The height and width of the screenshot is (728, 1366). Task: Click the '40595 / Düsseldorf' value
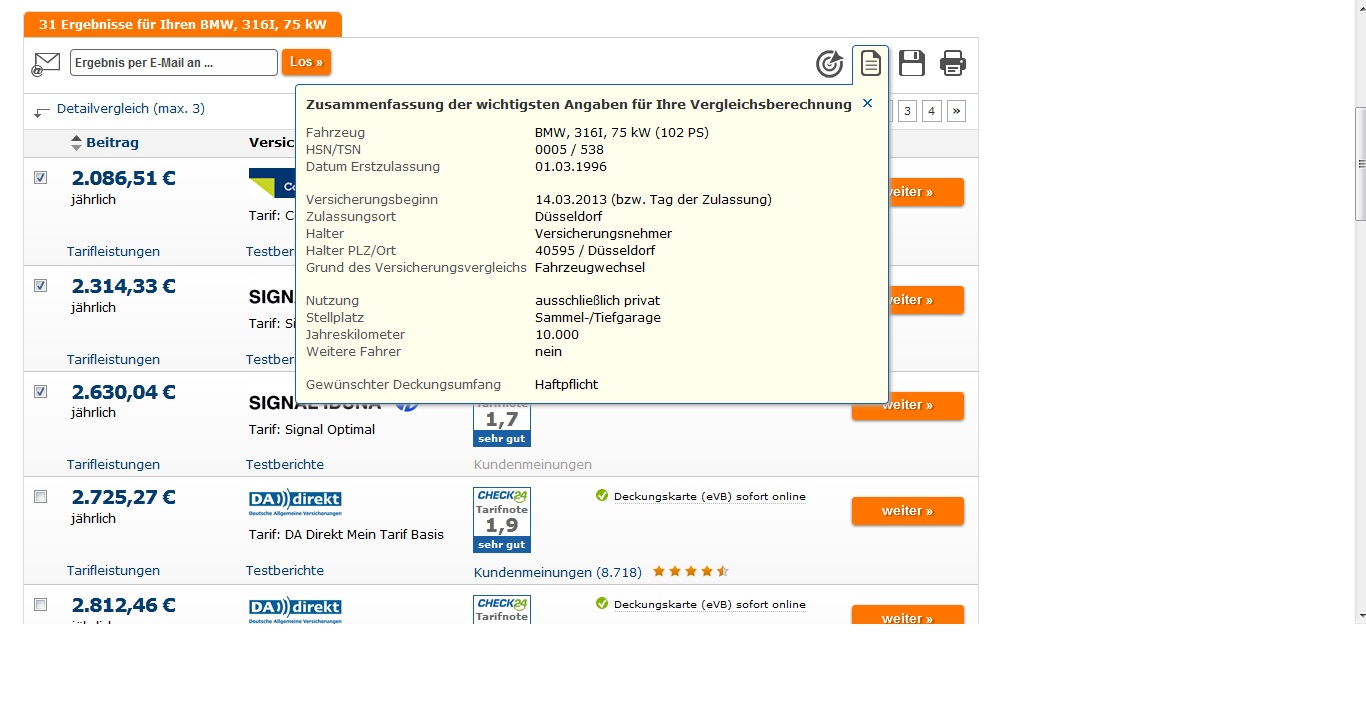tap(595, 251)
